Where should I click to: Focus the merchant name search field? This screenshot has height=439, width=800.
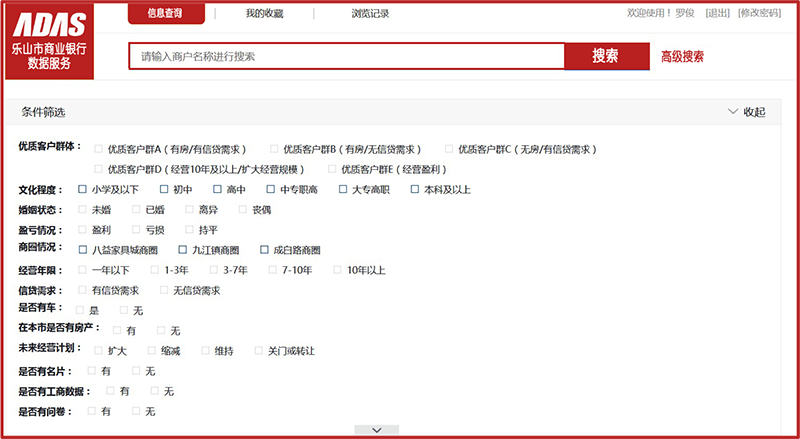pos(346,57)
